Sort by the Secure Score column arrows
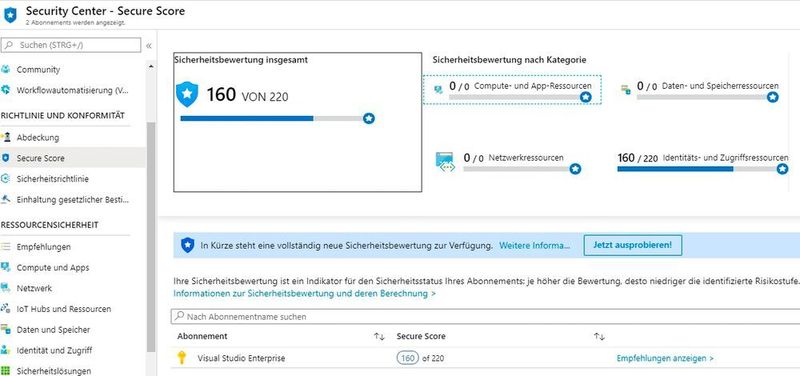 tap(599, 337)
